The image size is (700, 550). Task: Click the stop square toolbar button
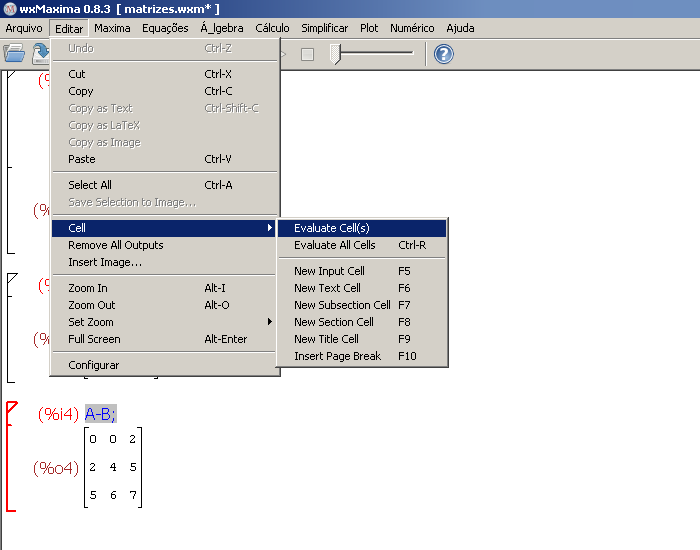(307, 54)
